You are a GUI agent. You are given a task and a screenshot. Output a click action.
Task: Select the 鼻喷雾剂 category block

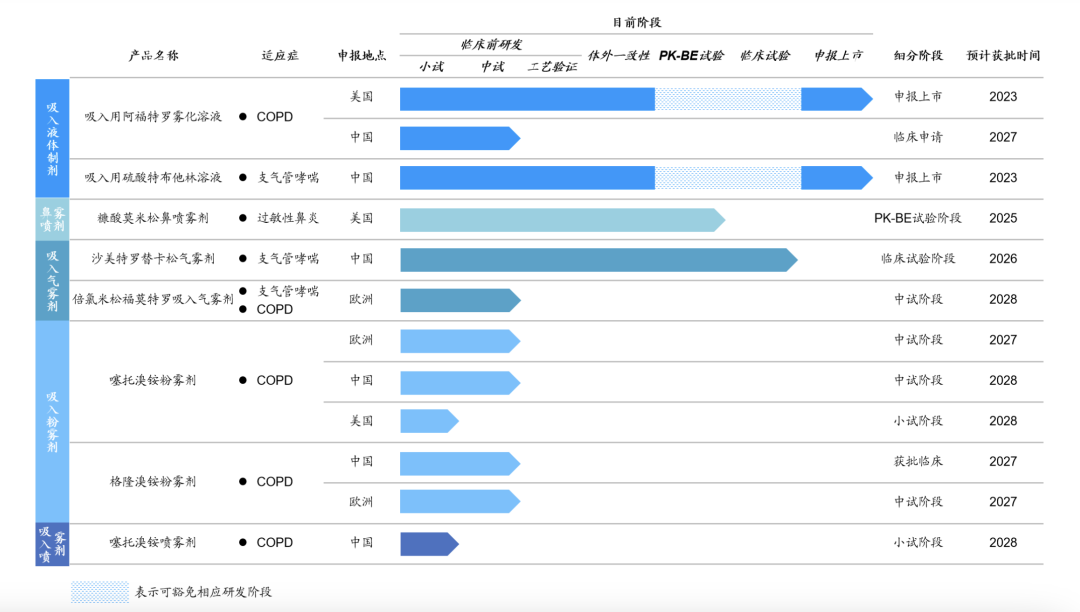tap(52, 218)
